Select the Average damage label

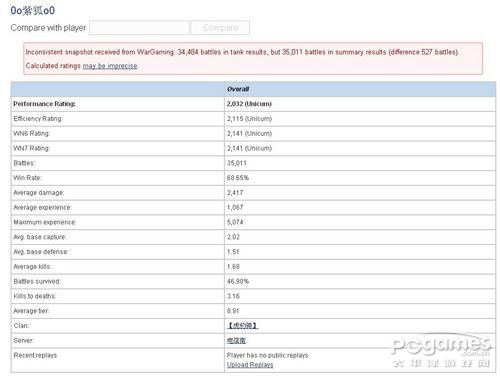(x=39, y=193)
